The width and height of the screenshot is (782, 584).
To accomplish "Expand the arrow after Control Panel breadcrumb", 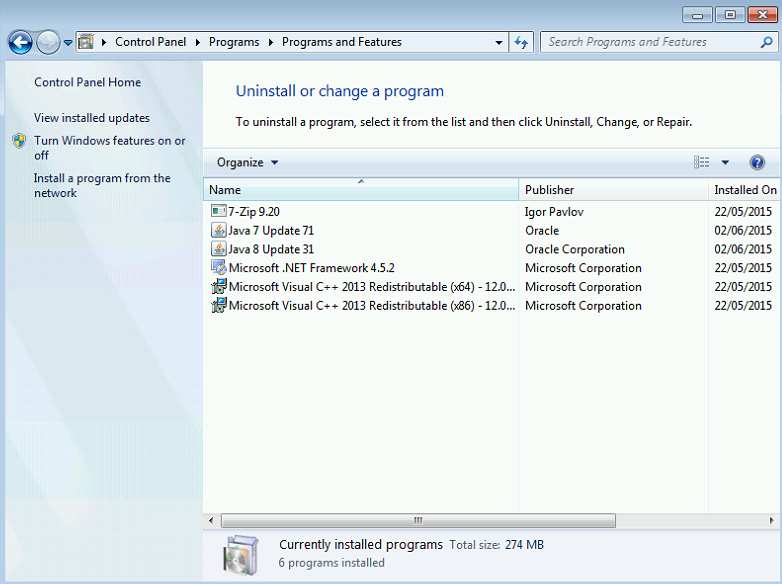I will pos(197,42).
